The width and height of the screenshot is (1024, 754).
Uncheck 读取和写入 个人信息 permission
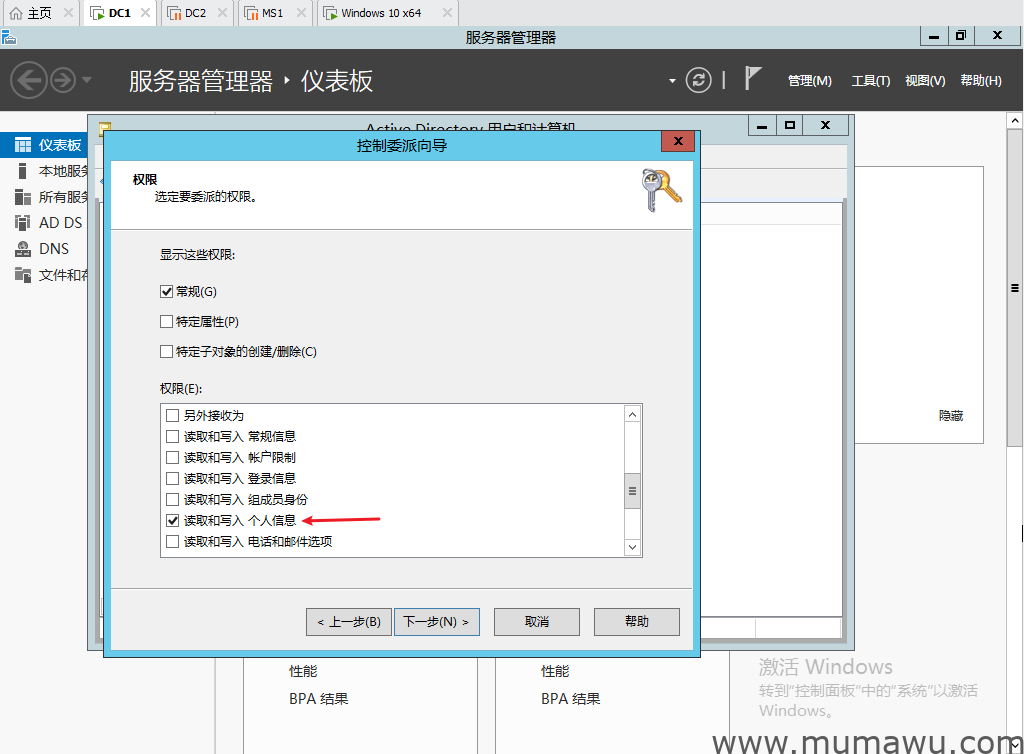tap(173, 520)
